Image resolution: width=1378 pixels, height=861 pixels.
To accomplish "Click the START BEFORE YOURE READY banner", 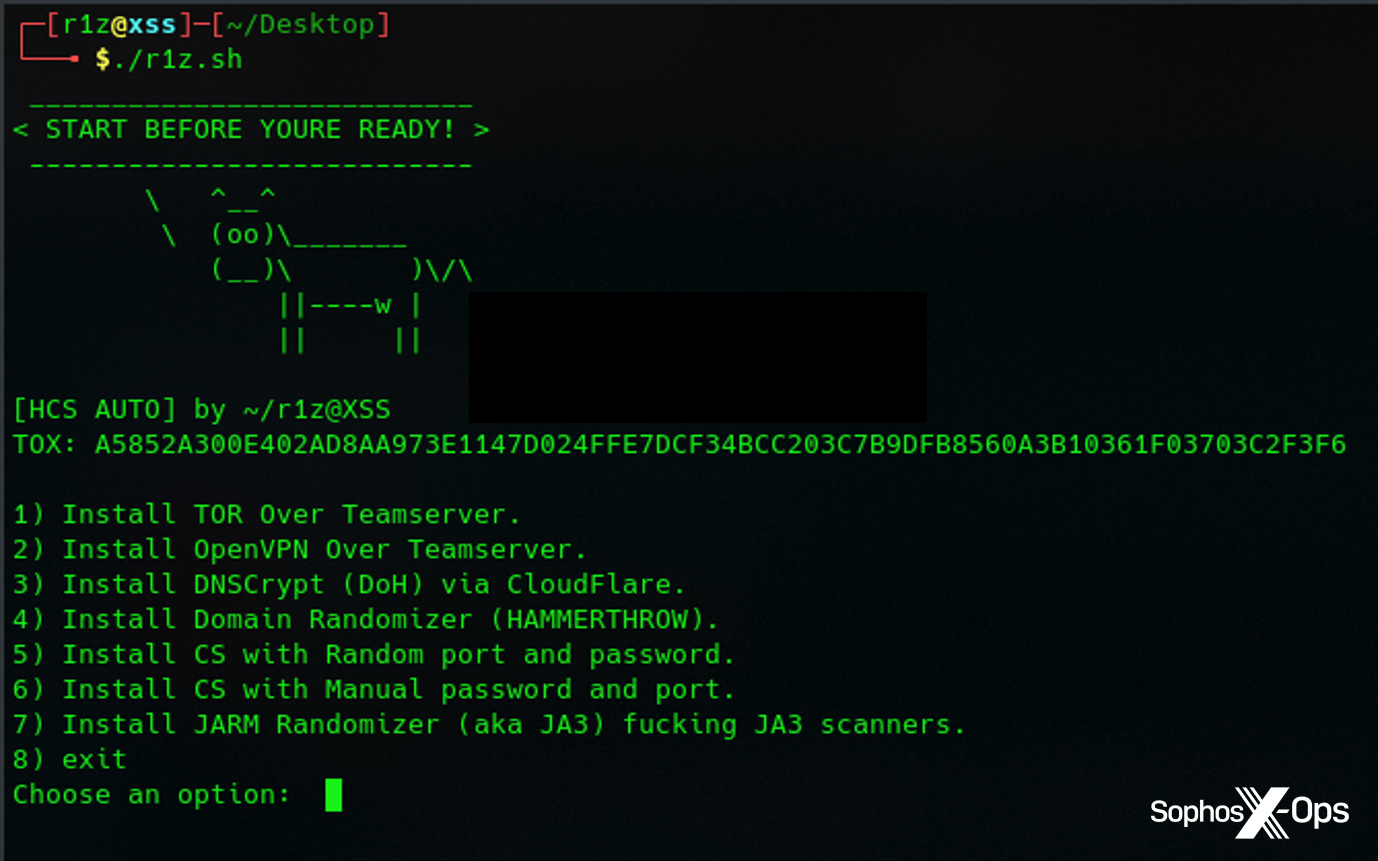I will [x=251, y=130].
